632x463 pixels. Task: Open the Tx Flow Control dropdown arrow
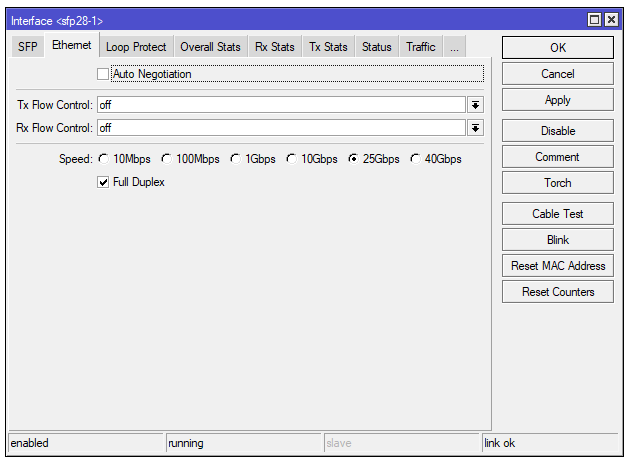[x=476, y=105]
